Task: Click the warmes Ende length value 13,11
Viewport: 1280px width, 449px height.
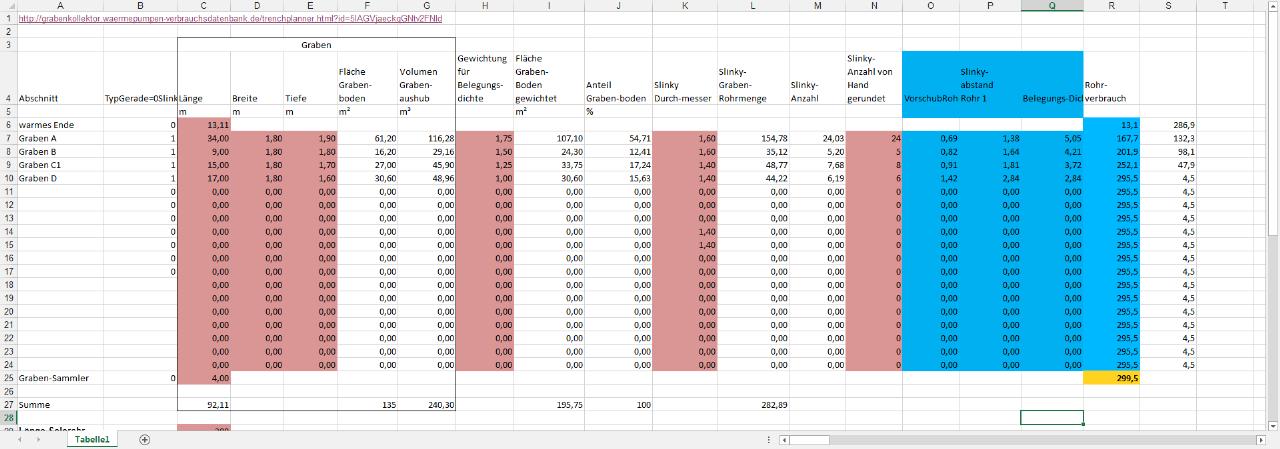Action: pyautogui.click(x=204, y=124)
